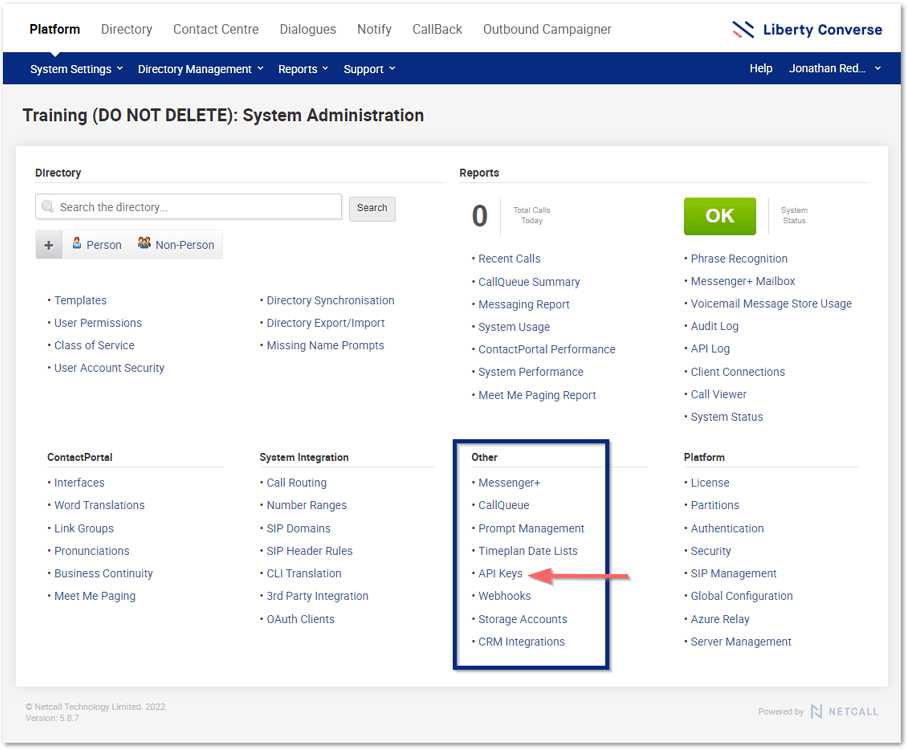This screenshot has width=907, height=750.
Task: Expand the Jonathan Red user menu
Action: click(x=830, y=69)
